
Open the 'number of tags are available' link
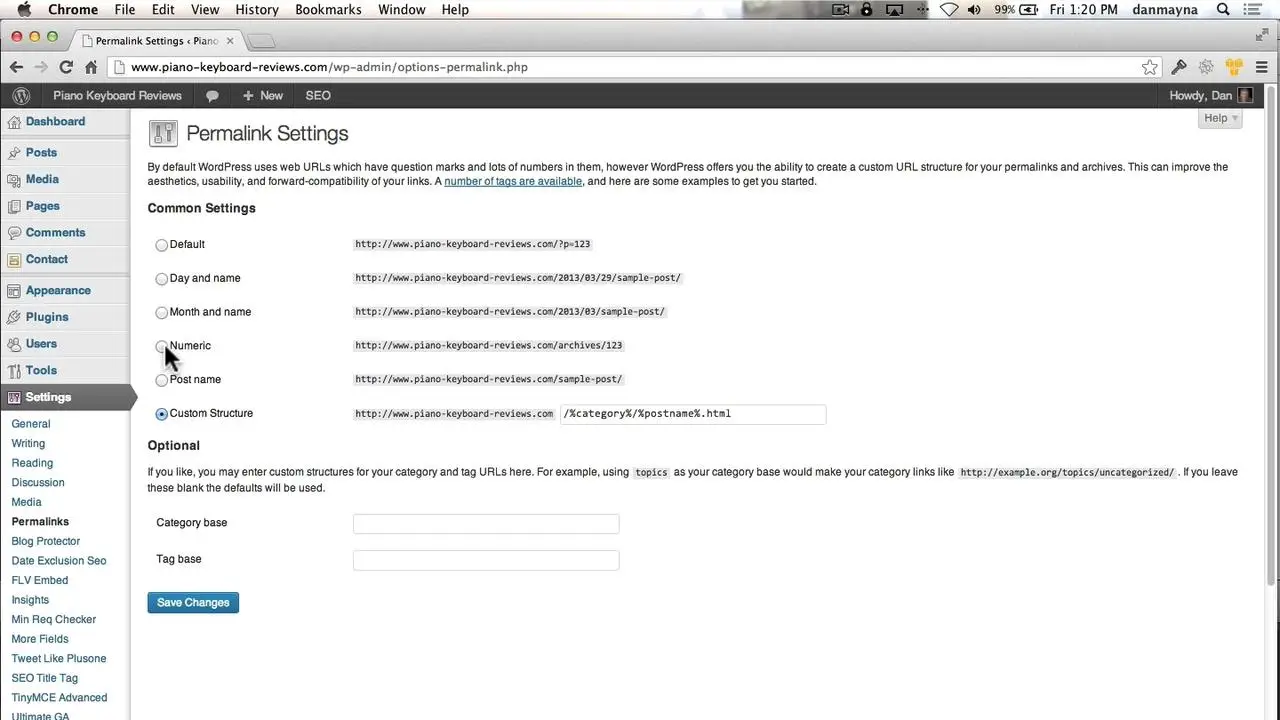pos(513,182)
